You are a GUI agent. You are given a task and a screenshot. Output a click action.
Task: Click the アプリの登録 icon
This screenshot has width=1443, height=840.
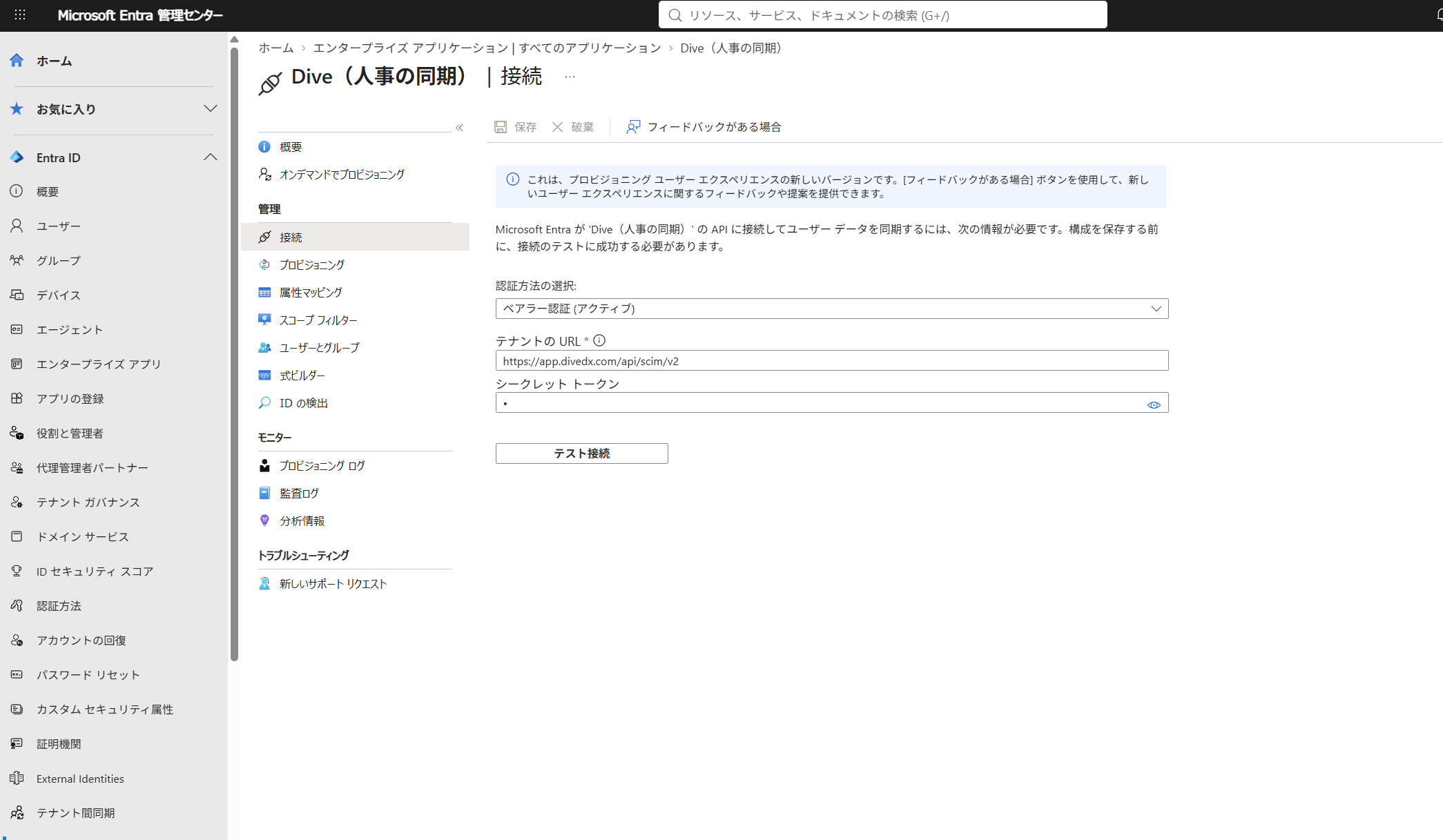pyautogui.click(x=17, y=399)
